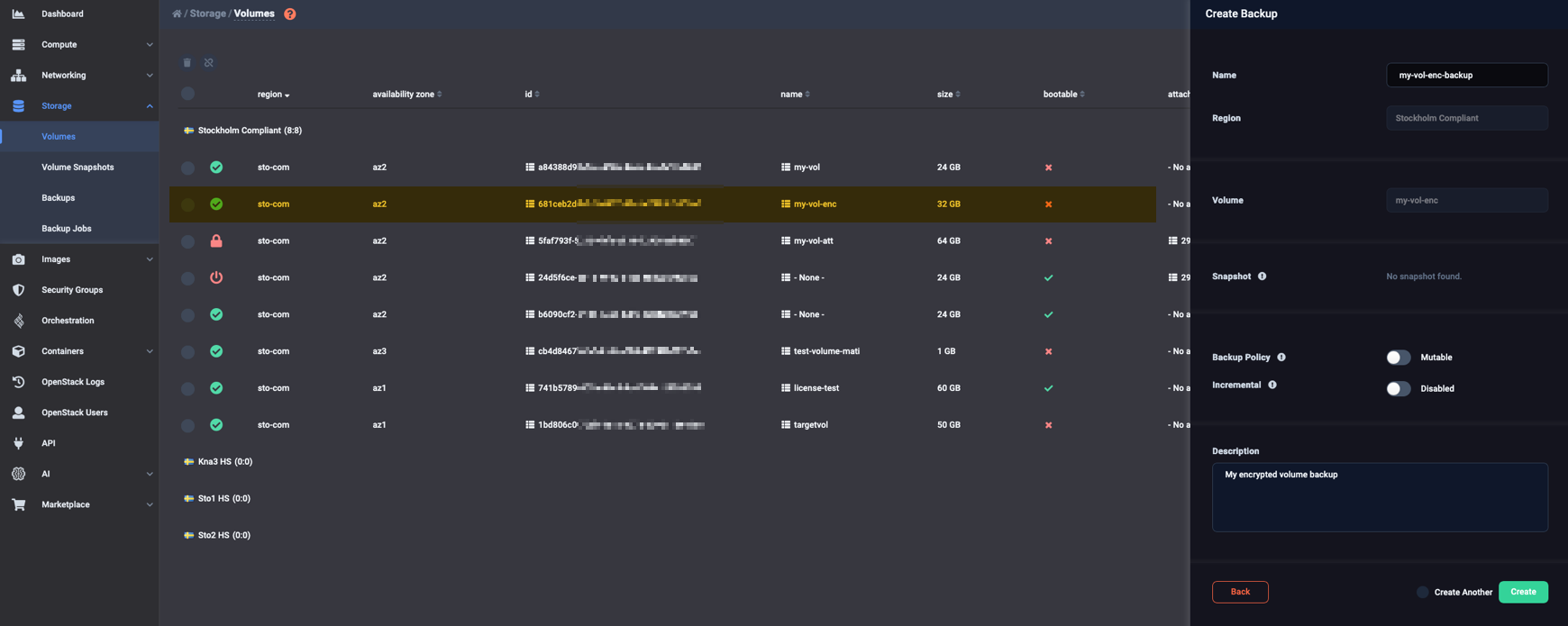Collapse the Storage sidebar section
Image resolution: width=1568 pixels, height=626 pixels.
click(79, 105)
